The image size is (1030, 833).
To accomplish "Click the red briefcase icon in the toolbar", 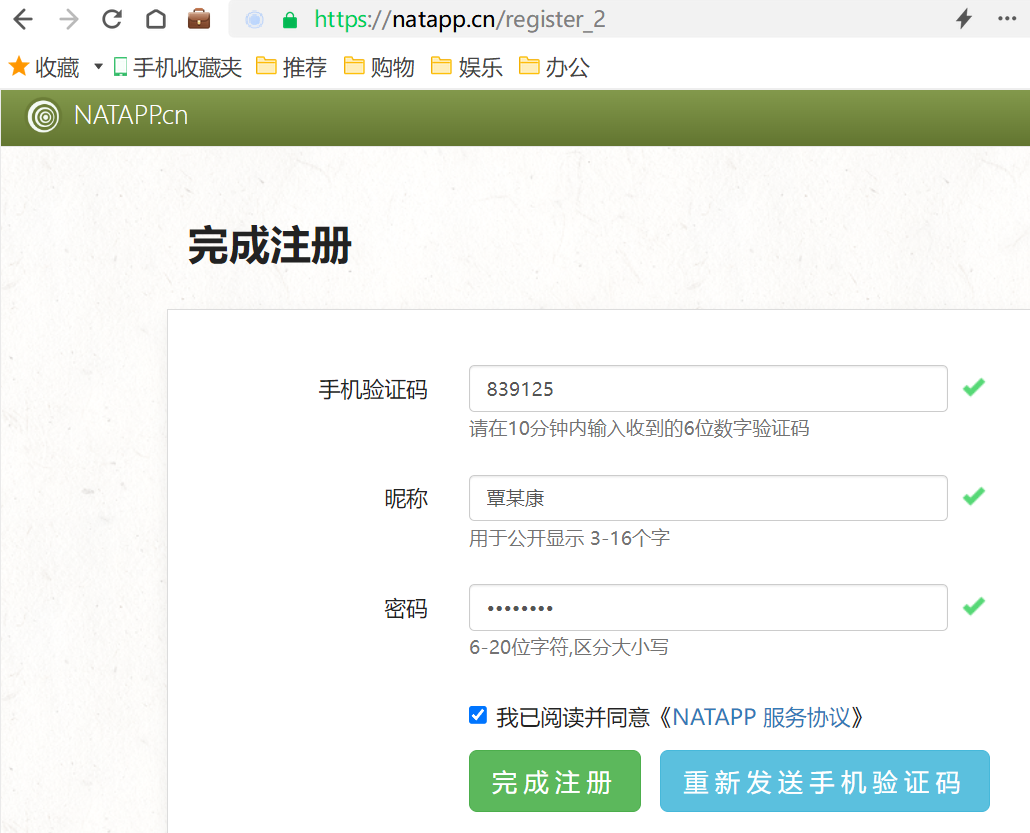I will [199, 19].
